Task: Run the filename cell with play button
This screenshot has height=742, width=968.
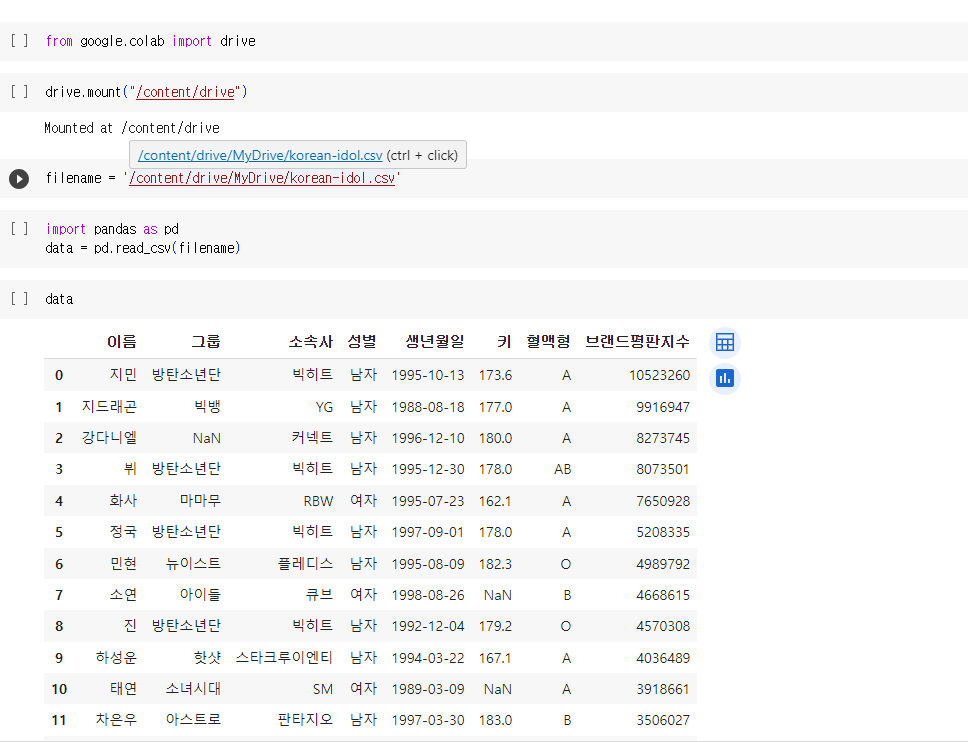Action: point(19,179)
